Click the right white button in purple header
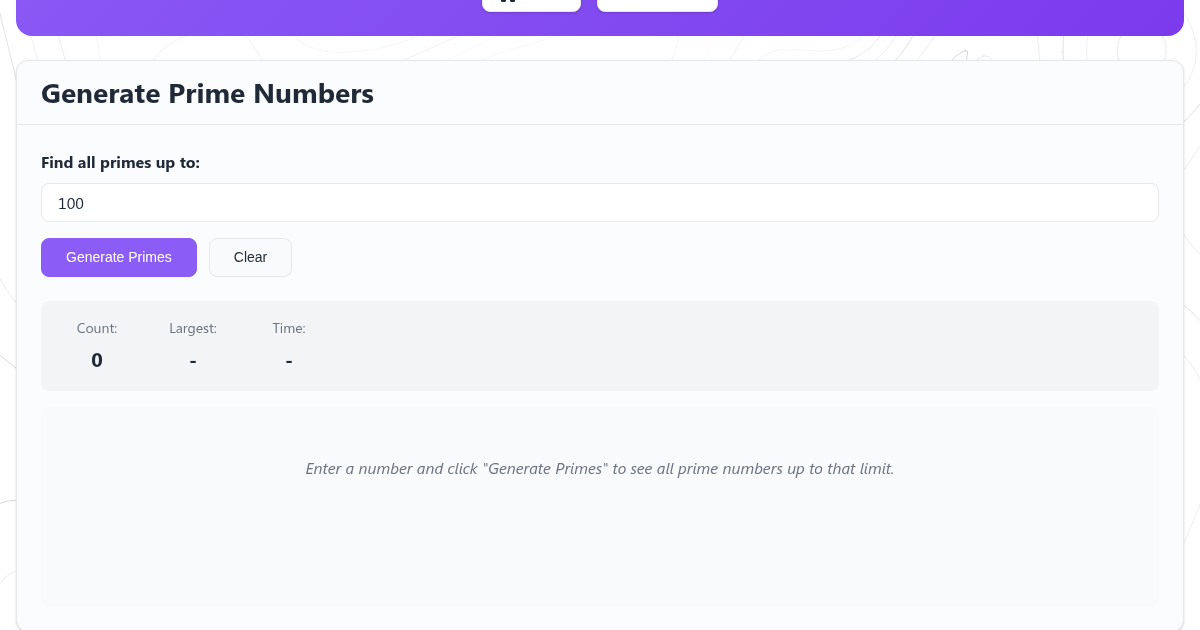 click(x=657, y=4)
